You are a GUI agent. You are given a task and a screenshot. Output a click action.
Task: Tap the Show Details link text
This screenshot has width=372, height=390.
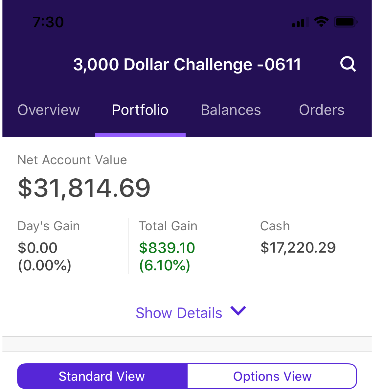click(x=179, y=313)
